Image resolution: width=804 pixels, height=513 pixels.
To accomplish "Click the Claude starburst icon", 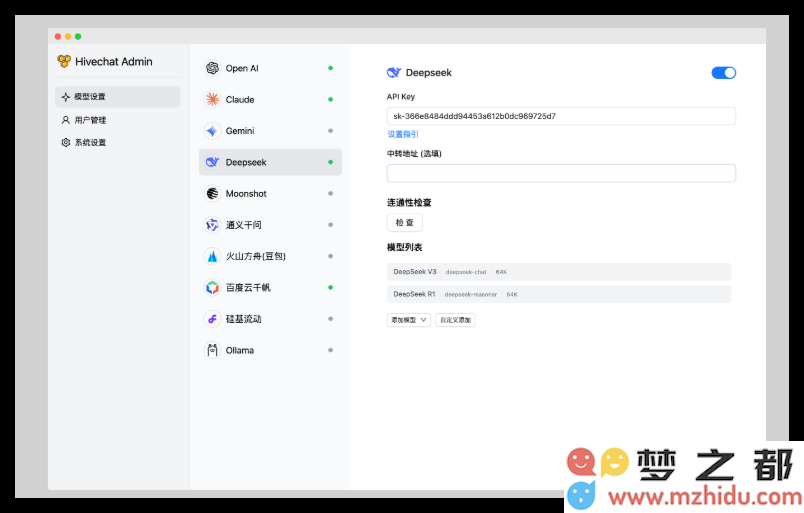I will pos(212,100).
